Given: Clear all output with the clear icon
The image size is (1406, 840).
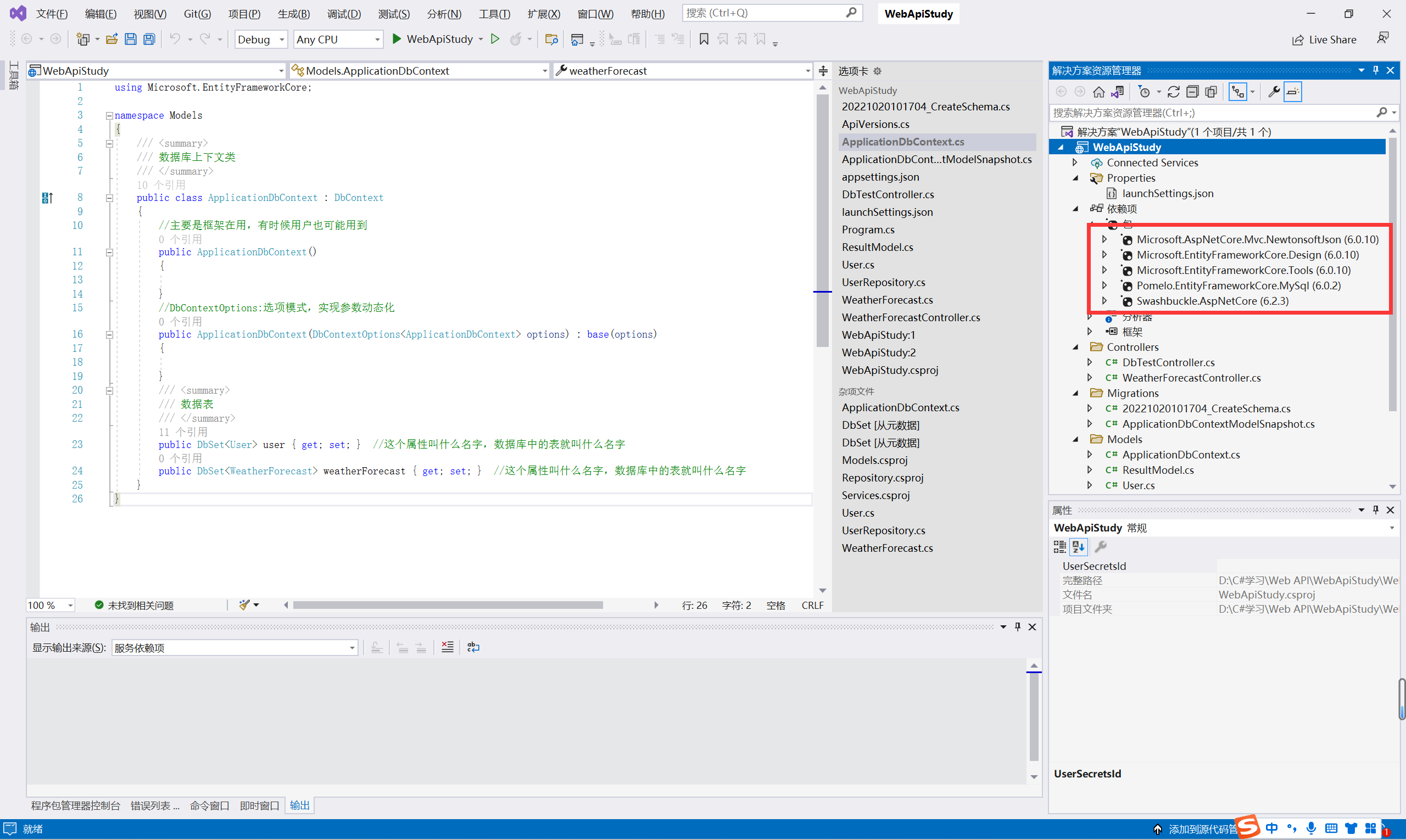Looking at the screenshot, I should coord(447,647).
